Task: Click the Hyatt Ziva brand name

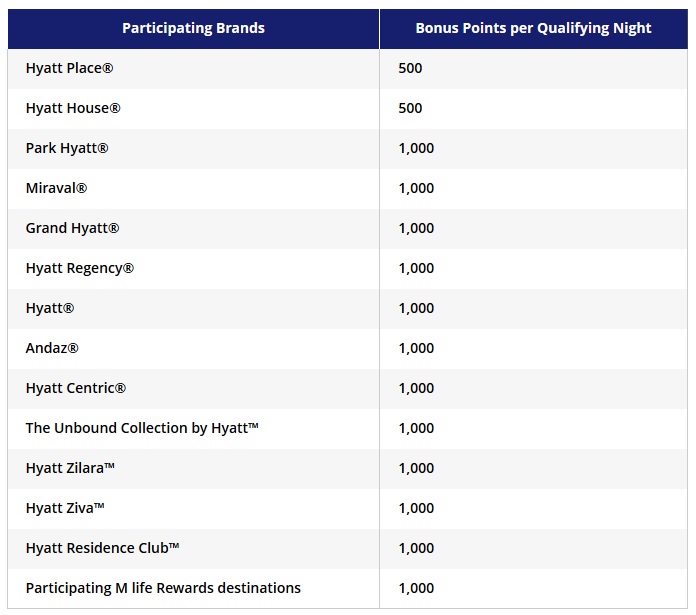Action: 65,508
